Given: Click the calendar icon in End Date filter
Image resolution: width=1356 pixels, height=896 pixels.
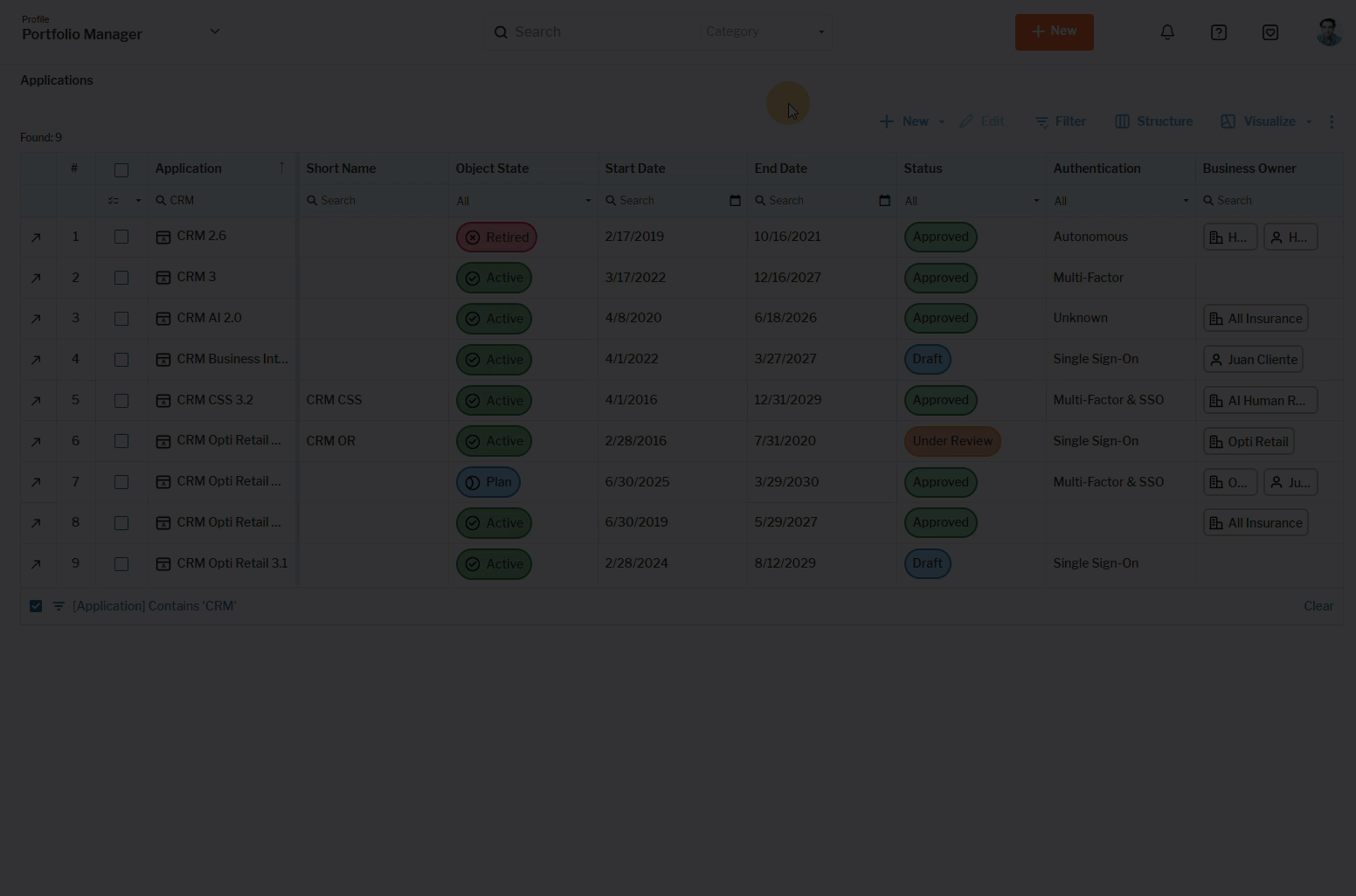Looking at the screenshot, I should tap(884, 201).
